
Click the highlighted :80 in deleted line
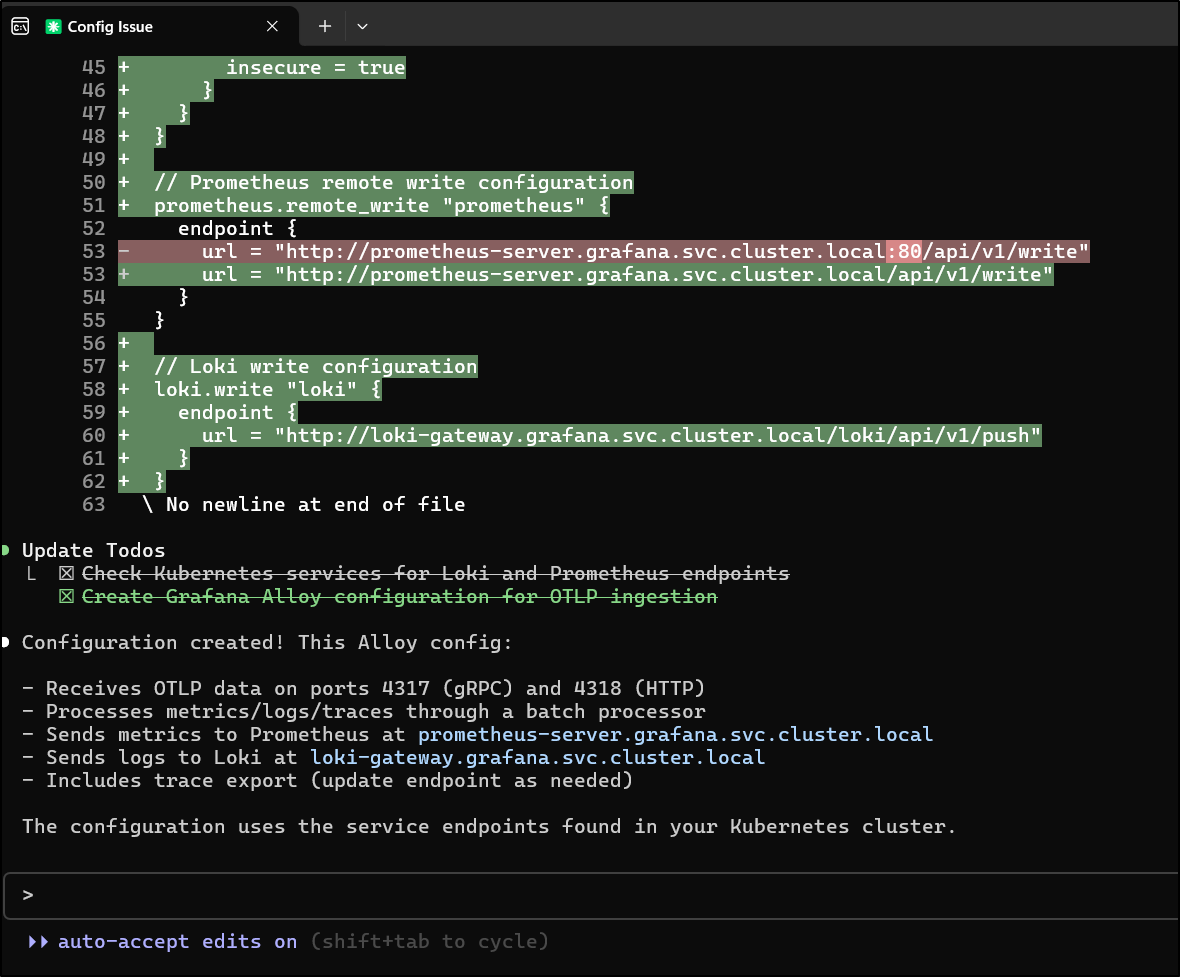(904, 251)
